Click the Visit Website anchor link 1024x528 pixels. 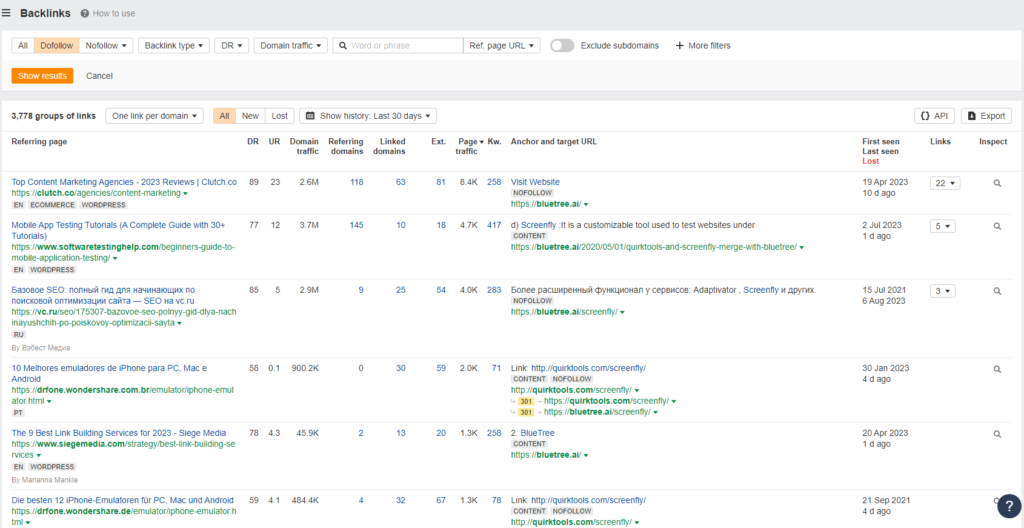(x=535, y=182)
